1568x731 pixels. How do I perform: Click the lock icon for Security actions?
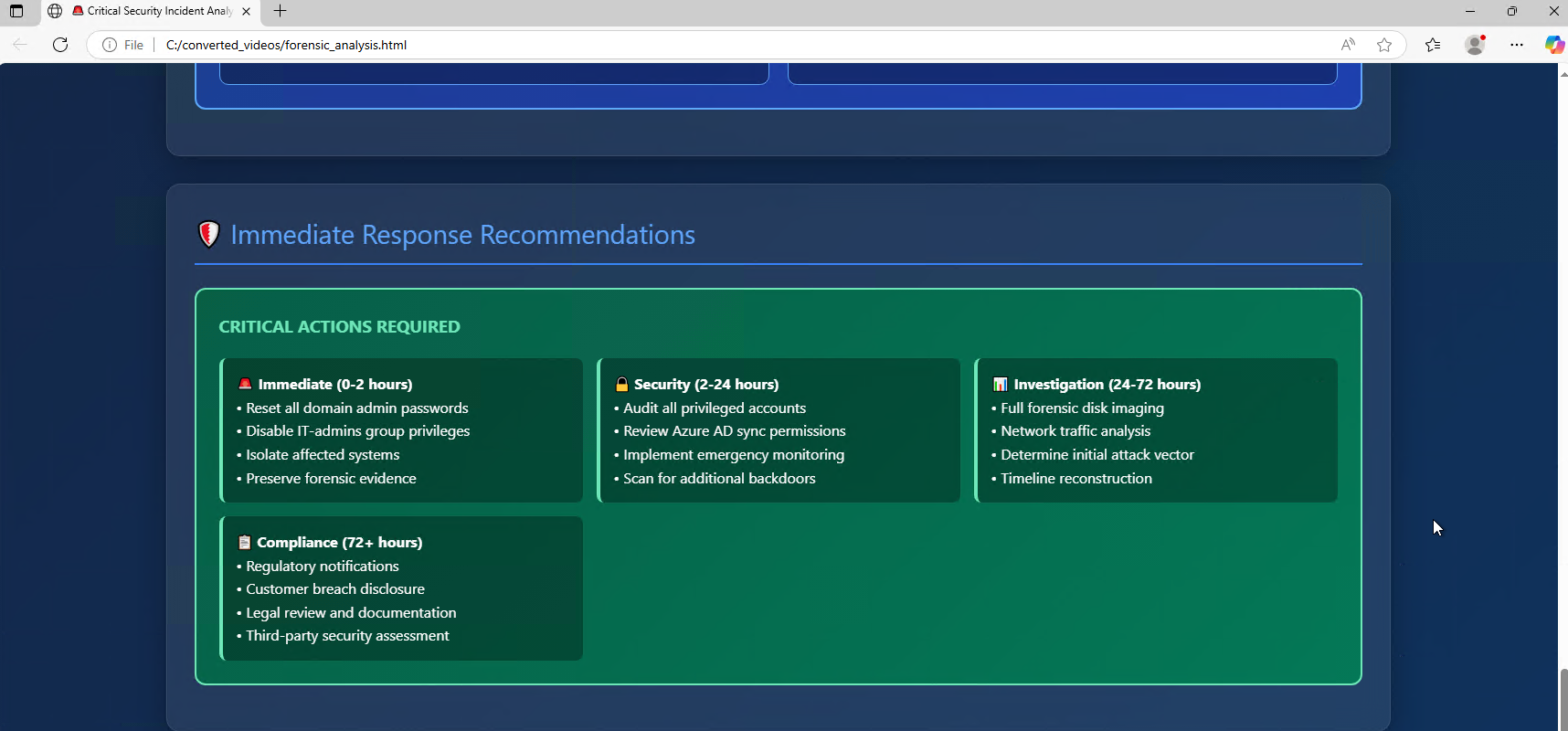(x=622, y=384)
